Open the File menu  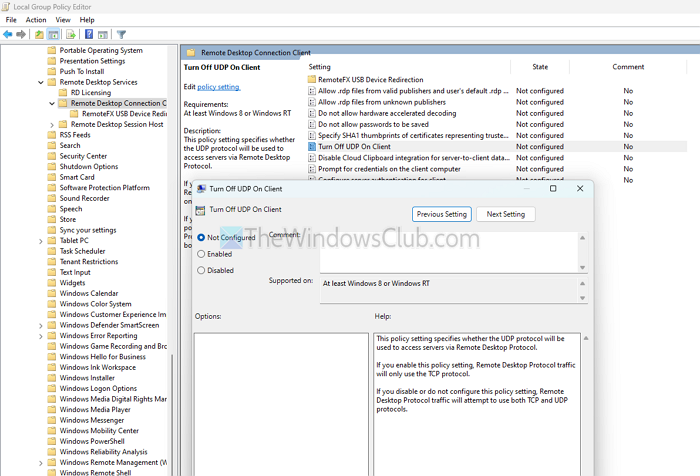pyautogui.click(x=11, y=20)
